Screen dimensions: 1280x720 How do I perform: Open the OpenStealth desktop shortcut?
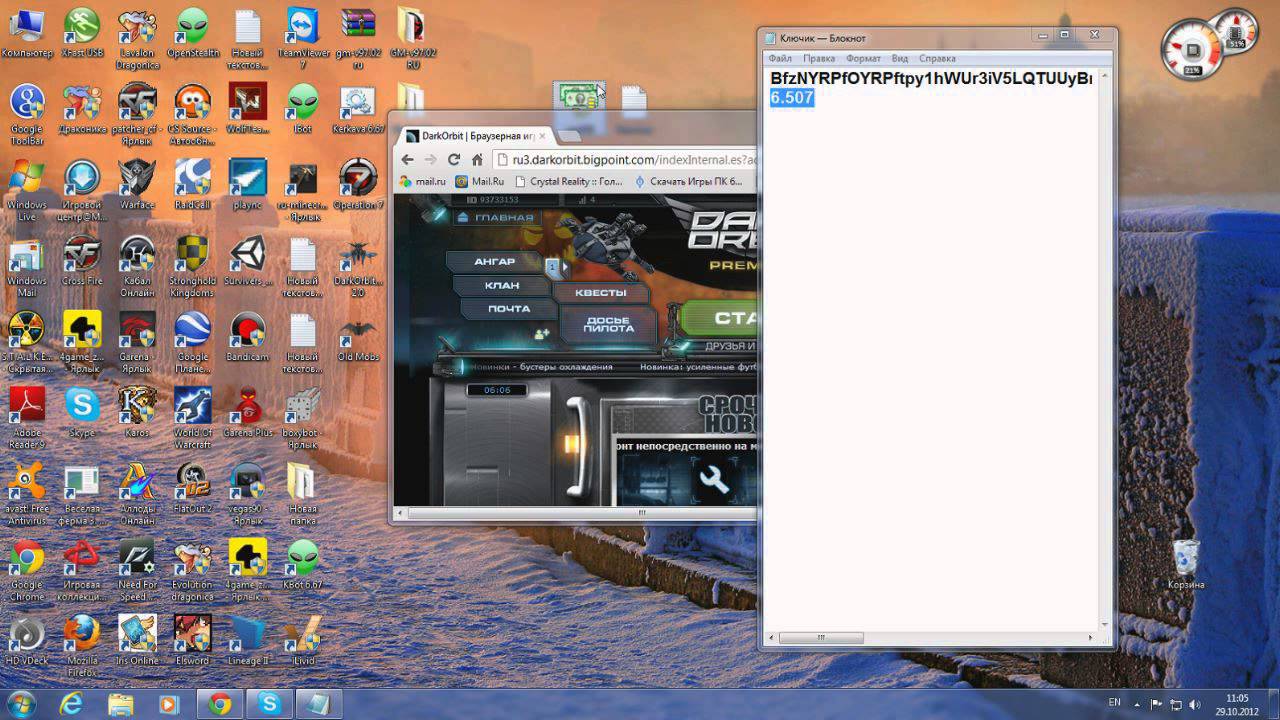click(192, 32)
